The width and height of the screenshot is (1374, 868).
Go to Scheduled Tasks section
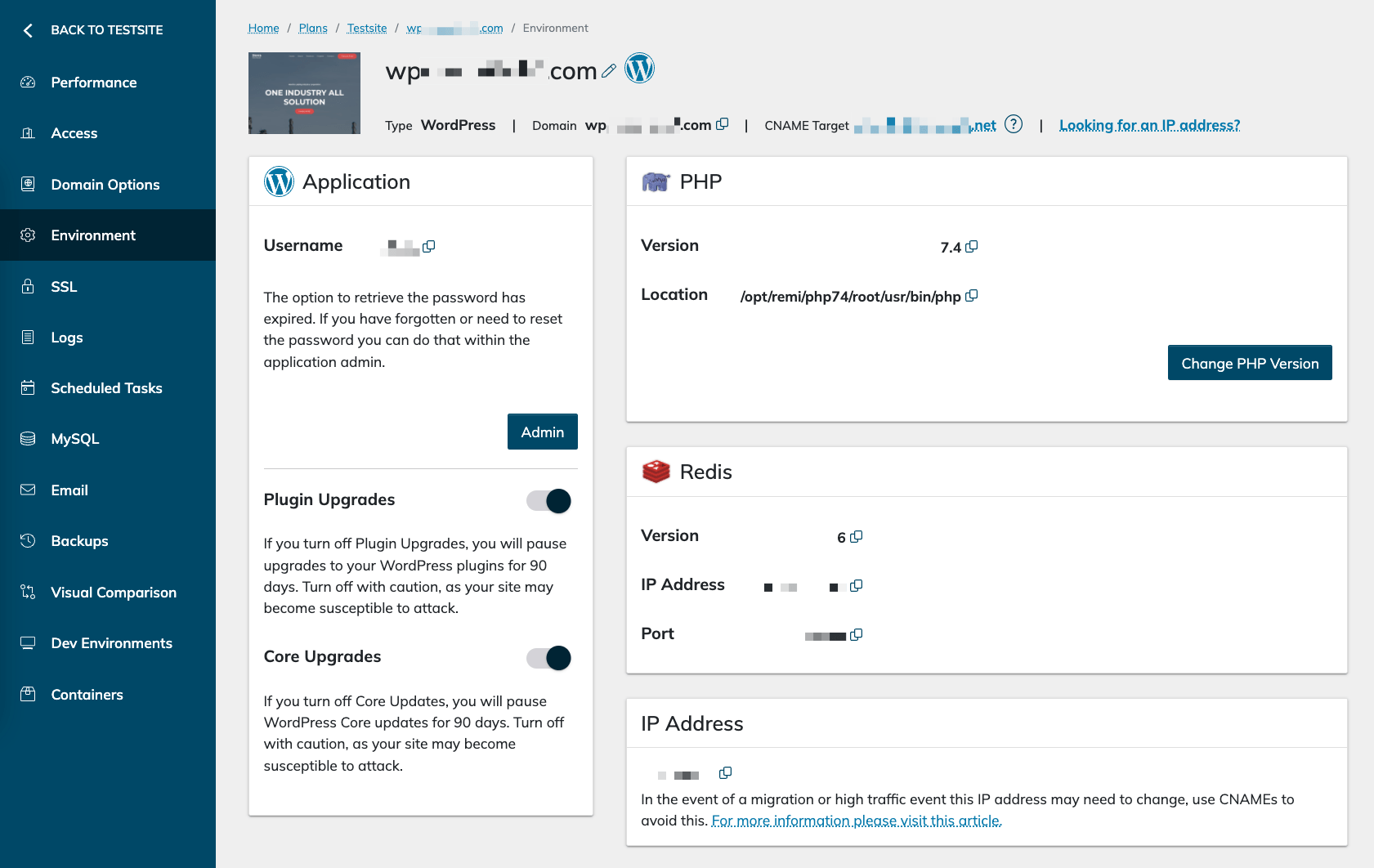click(108, 387)
